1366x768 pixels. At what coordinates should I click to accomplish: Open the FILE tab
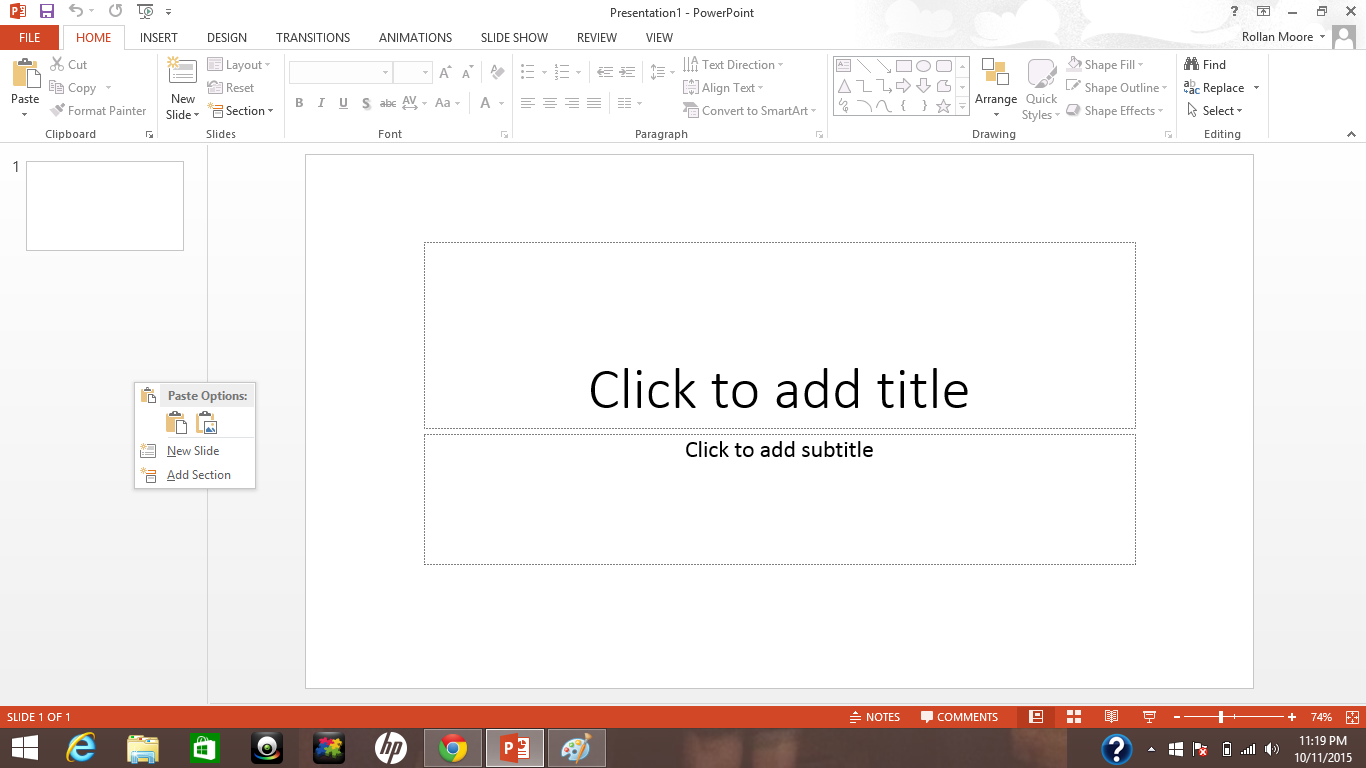tap(30, 37)
